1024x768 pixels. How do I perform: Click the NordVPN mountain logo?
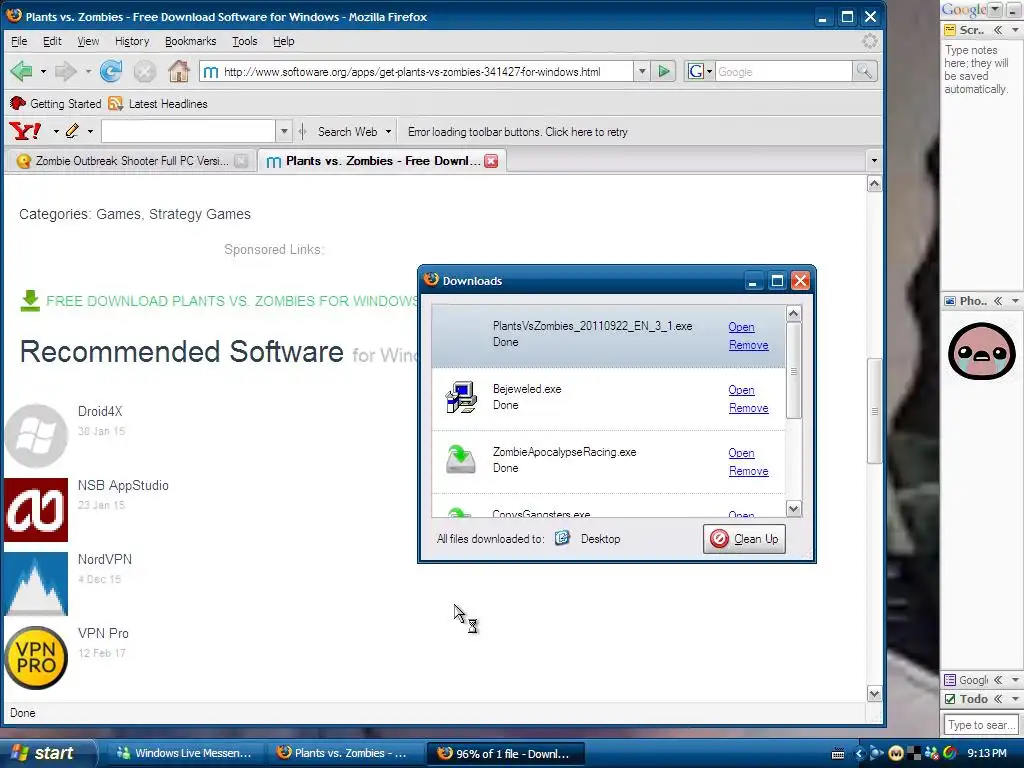[x=36, y=584]
